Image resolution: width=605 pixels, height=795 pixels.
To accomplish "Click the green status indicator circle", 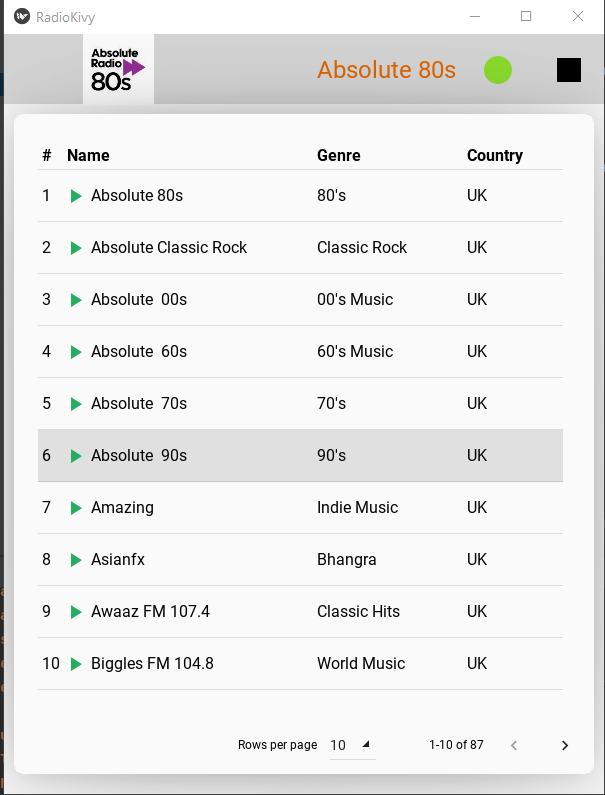I will [x=498, y=70].
